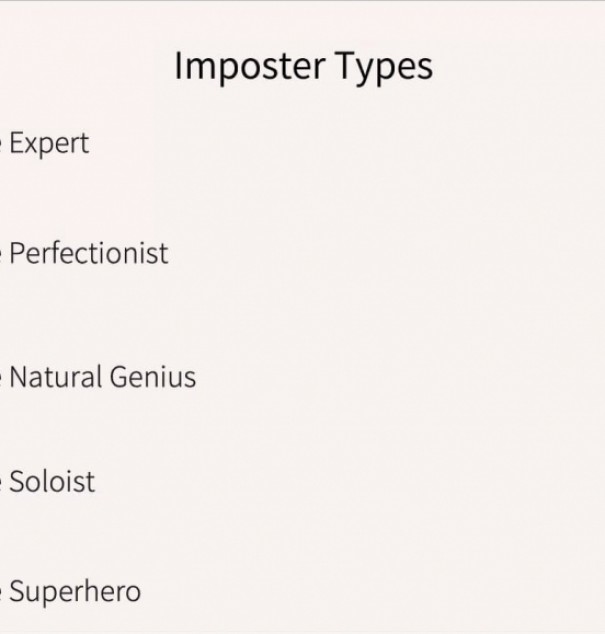Click the capital "T" in Types
The height and width of the screenshot is (634, 605).
click(x=345, y=65)
